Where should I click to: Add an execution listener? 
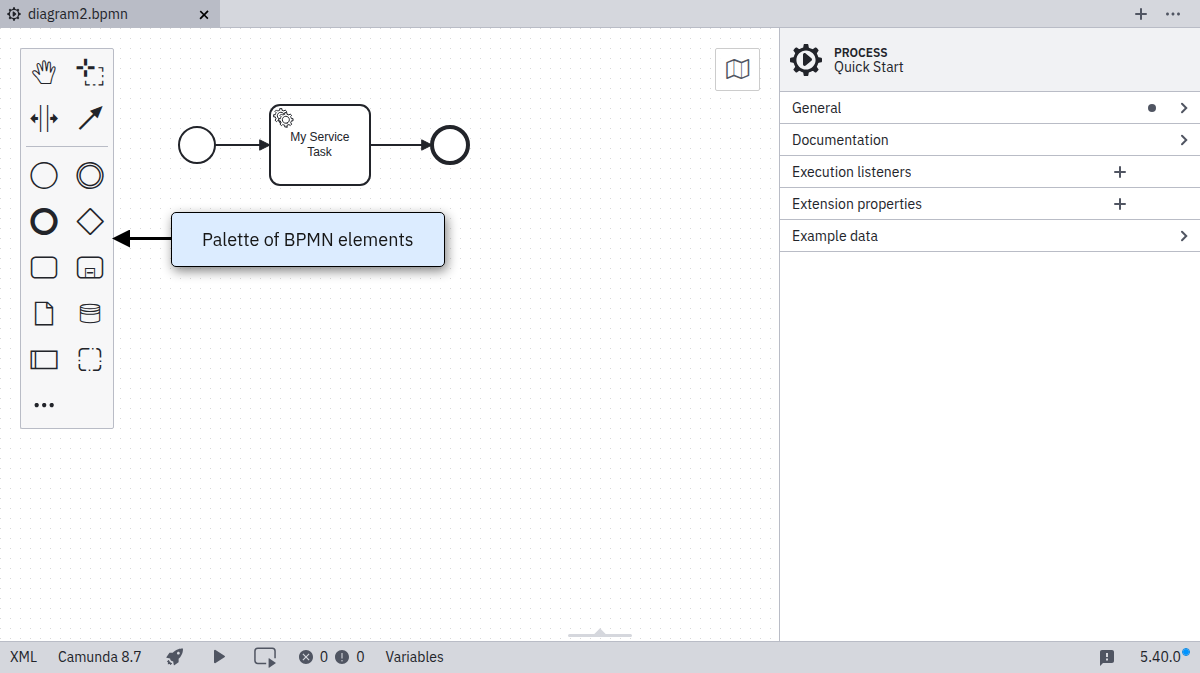[x=1120, y=172]
